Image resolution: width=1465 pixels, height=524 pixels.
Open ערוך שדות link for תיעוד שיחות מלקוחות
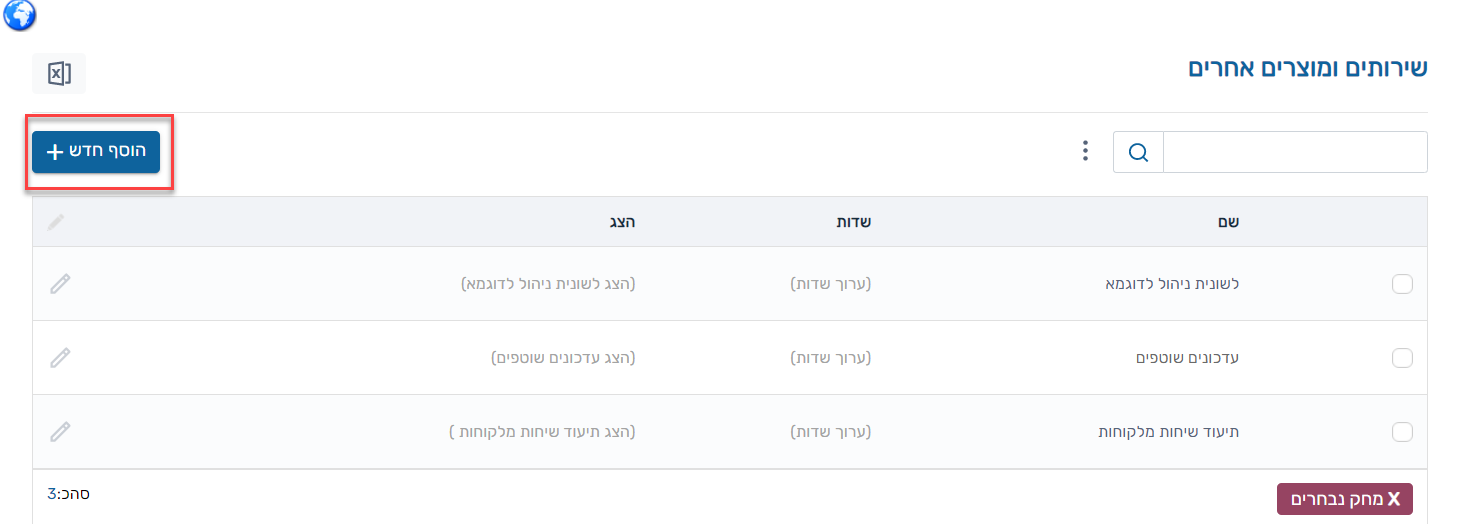click(831, 432)
